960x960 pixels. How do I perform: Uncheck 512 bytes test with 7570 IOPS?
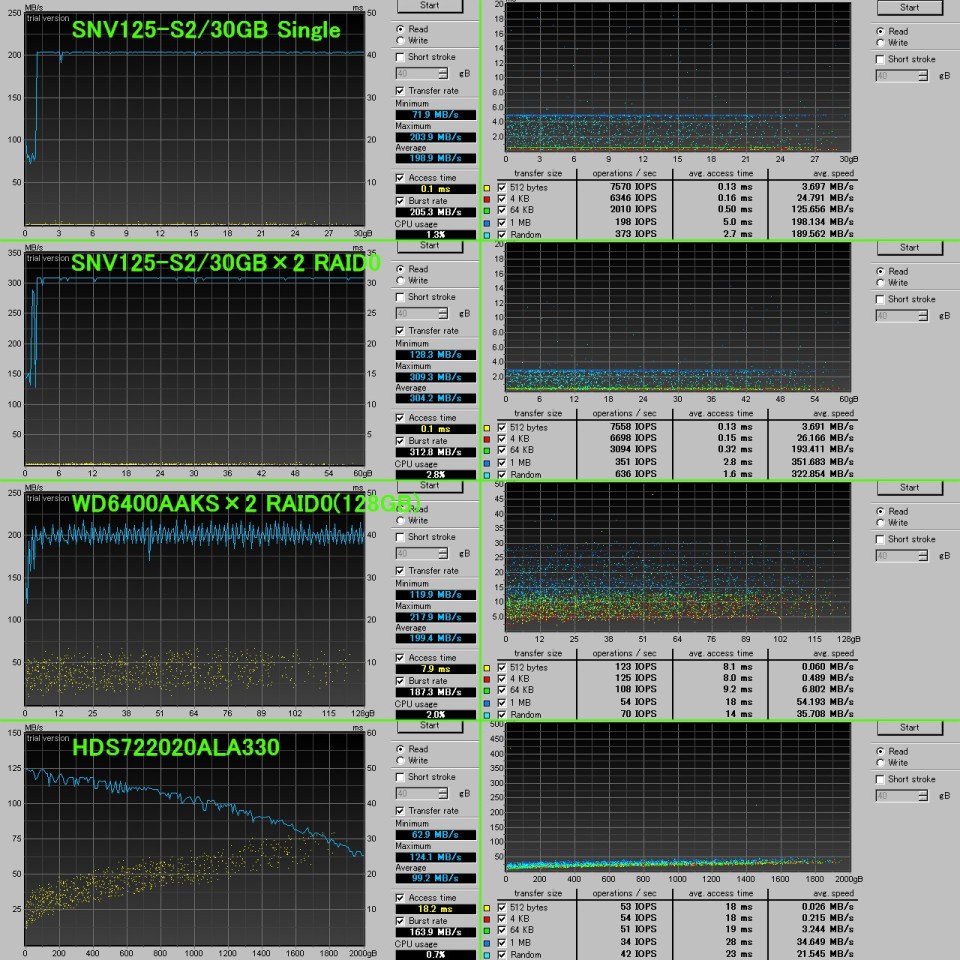pyautogui.click(x=502, y=187)
